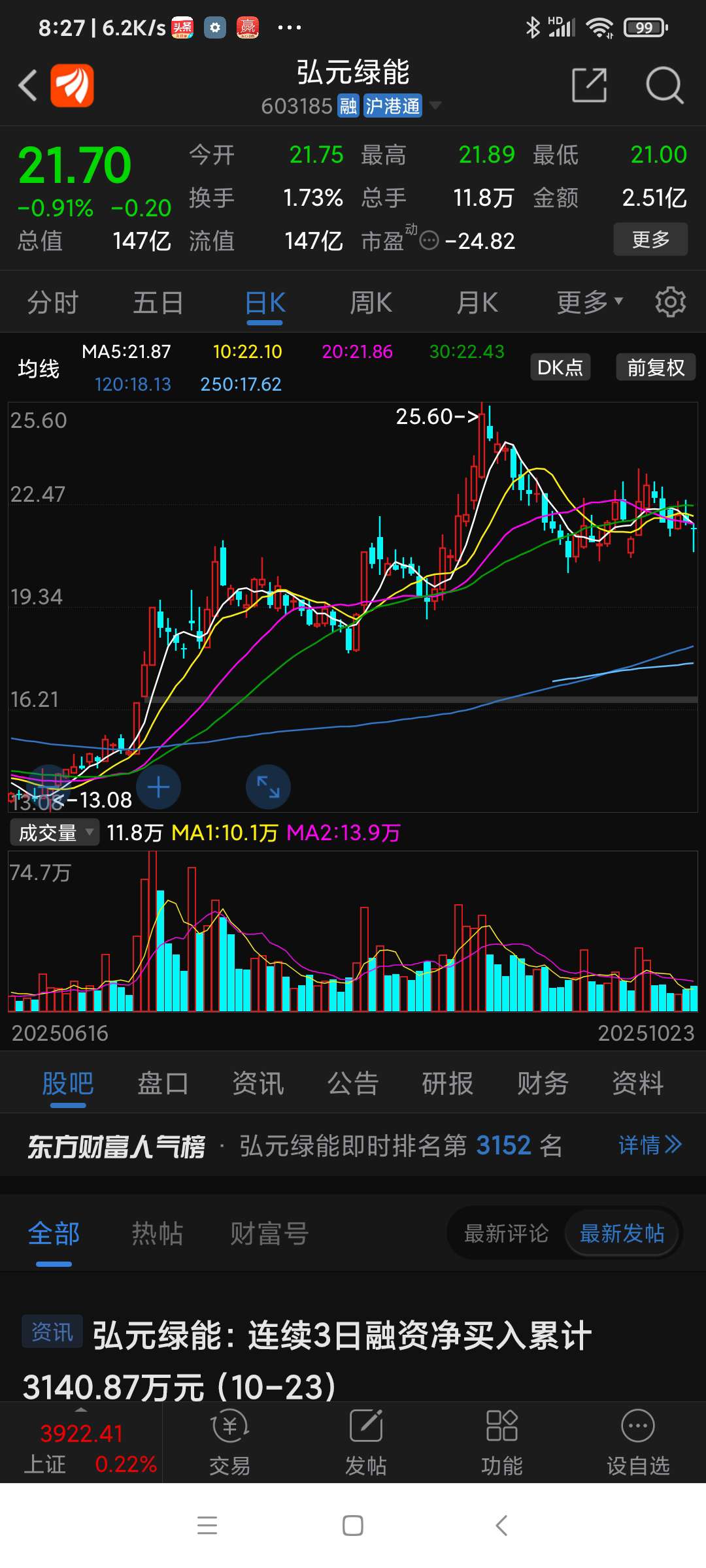Select 最新评论 sort option
This screenshot has height=1568, width=706.
tap(506, 1233)
